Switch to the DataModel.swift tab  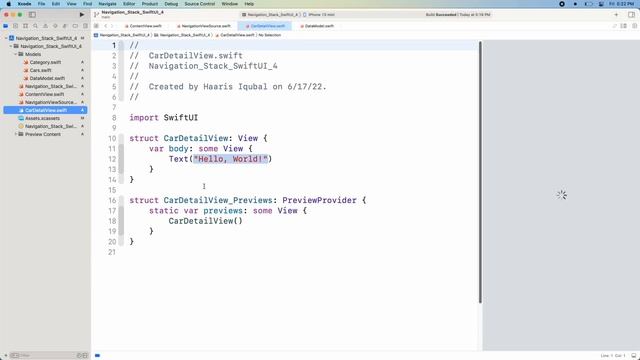tap(317, 26)
